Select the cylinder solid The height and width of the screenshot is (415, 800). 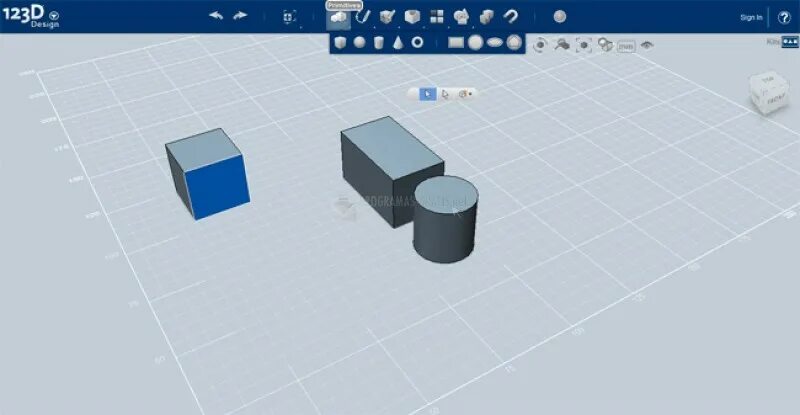[445, 219]
